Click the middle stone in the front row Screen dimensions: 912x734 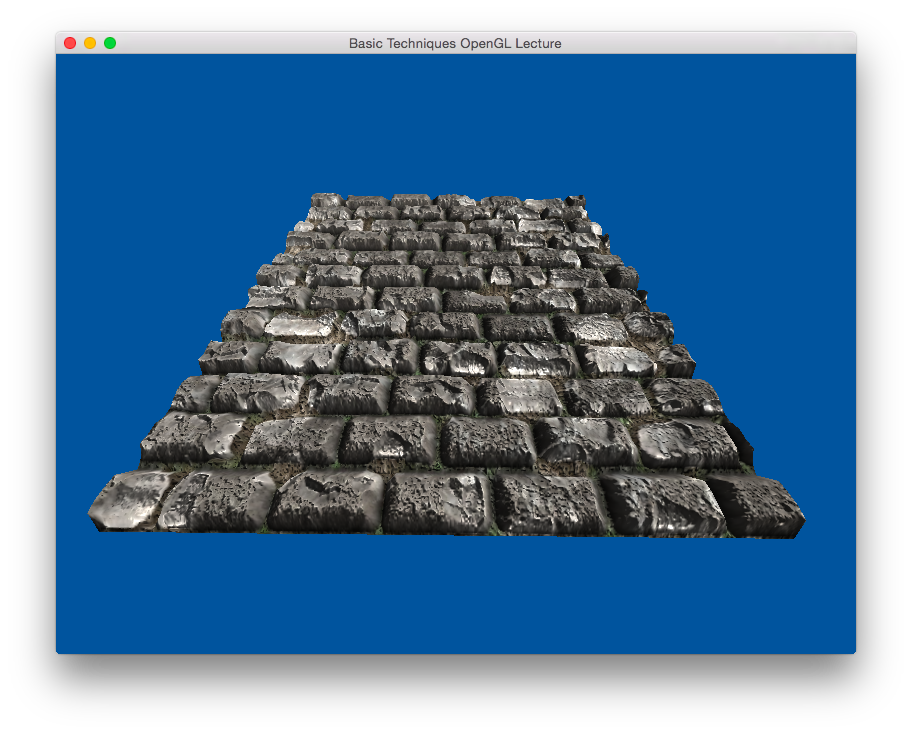coord(438,503)
